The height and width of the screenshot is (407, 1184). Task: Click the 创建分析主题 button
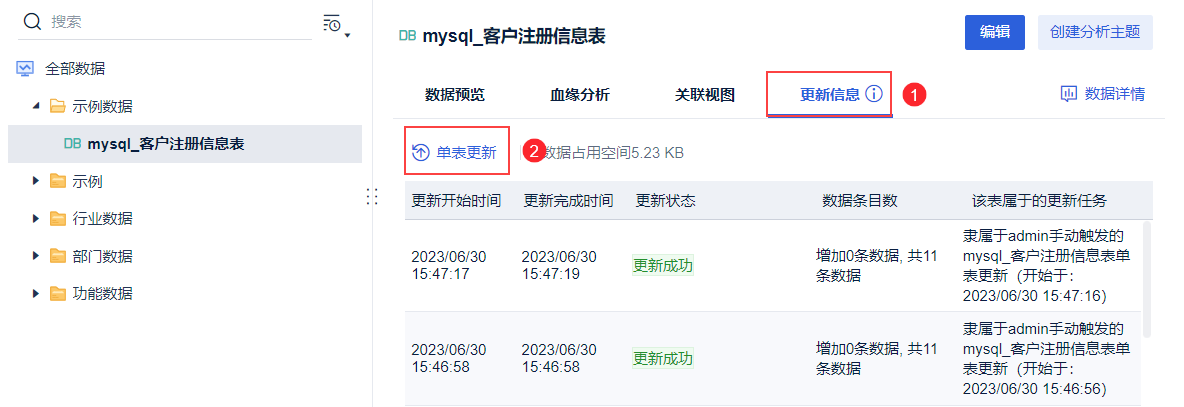coord(1095,32)
